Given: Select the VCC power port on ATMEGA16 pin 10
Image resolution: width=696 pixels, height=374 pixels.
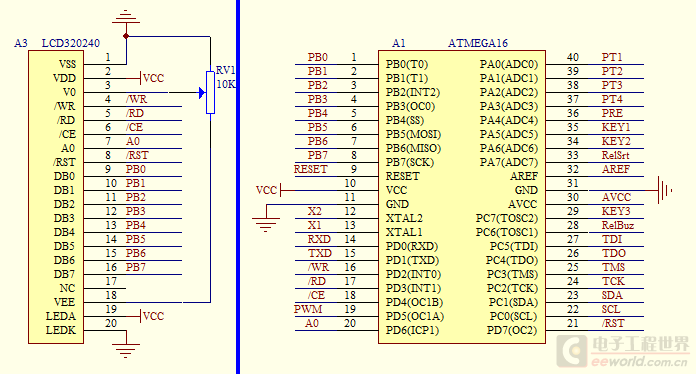Looking at the screenshot, I should tap(269, 190).
